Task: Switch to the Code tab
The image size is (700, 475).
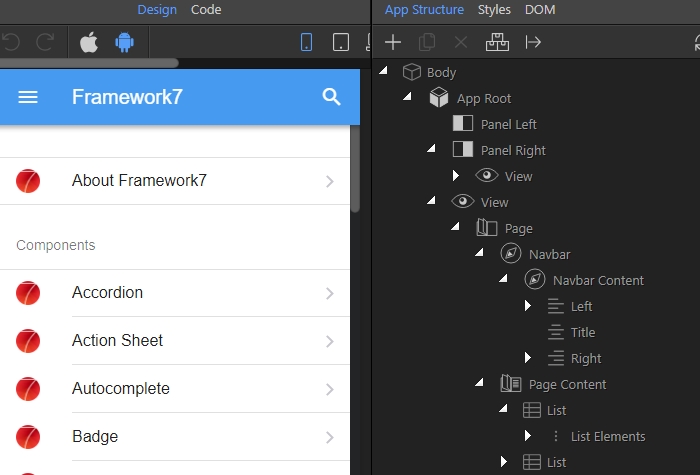Action: coord(206,9)
